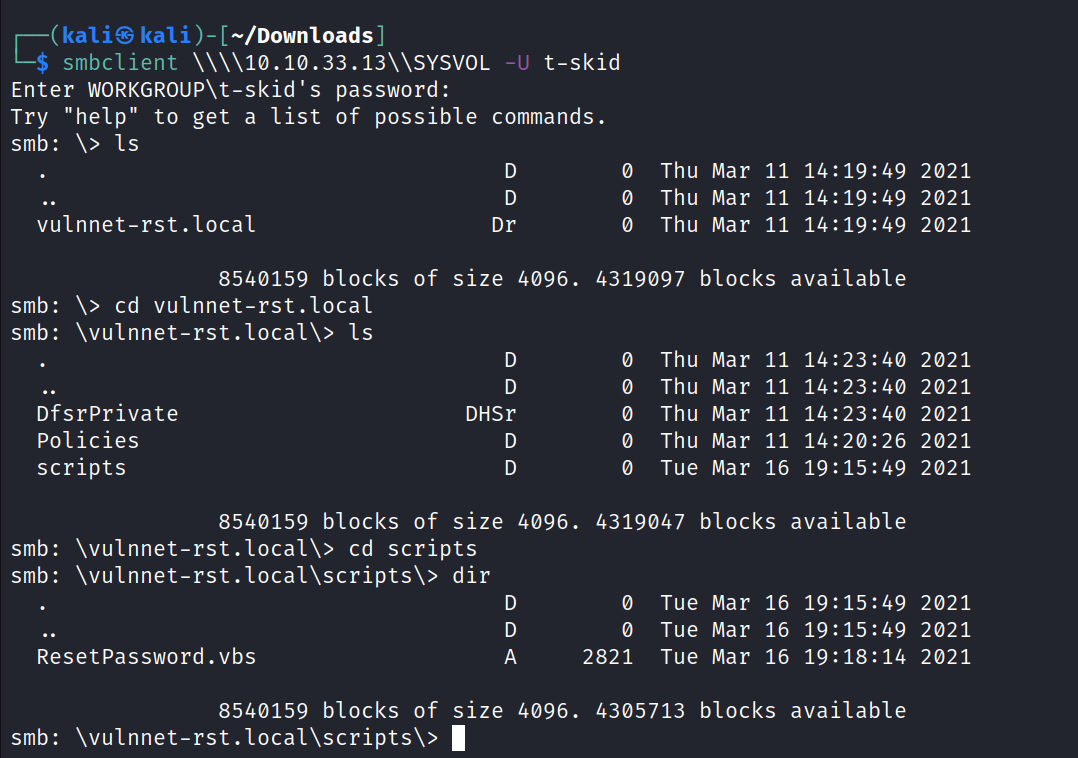This screenshot has width=1078, height=758.
Task: Click the terminal cursor block
Action: (458, 739)
